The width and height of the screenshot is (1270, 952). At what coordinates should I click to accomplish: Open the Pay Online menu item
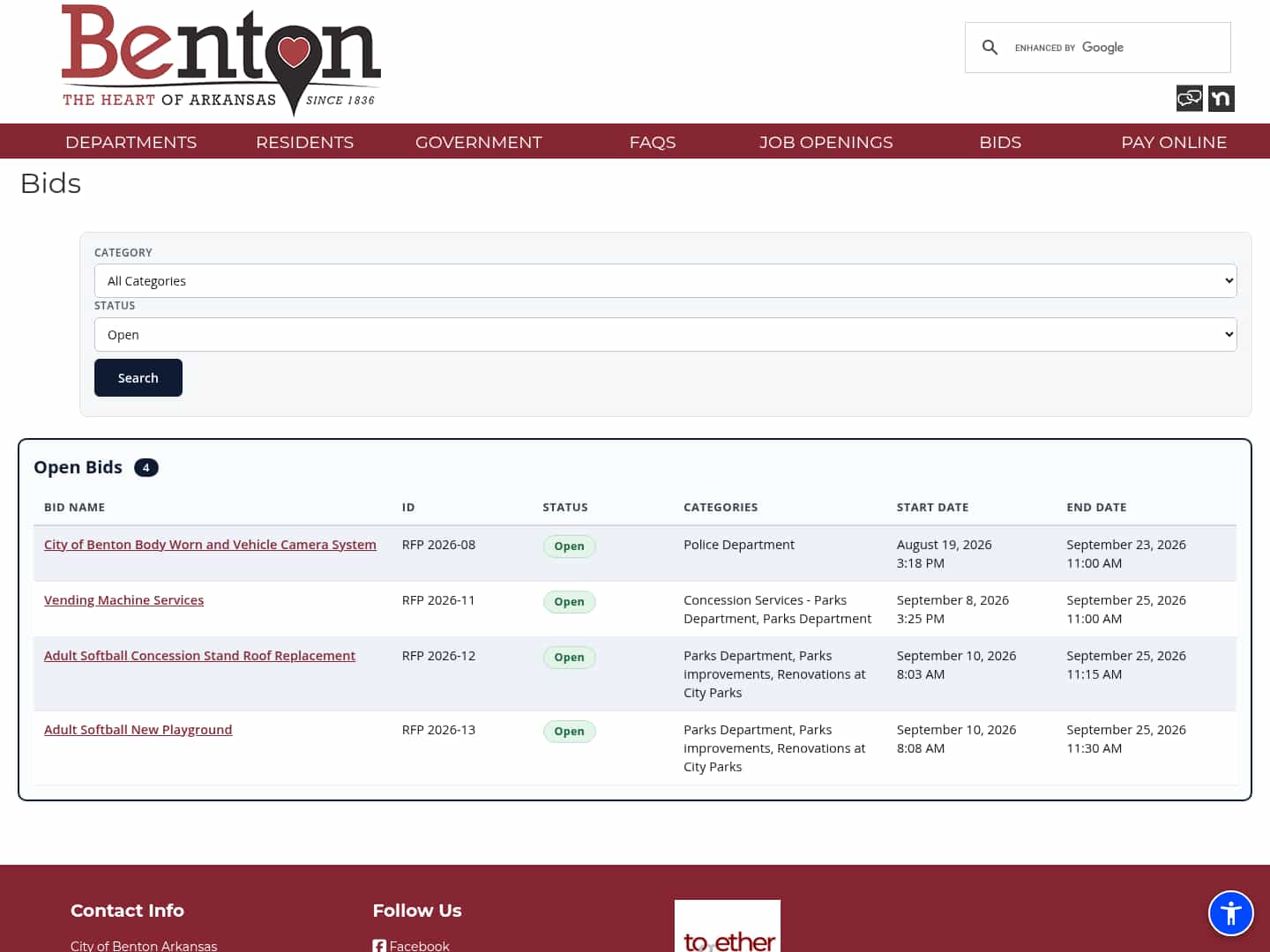coord(1174,142)
